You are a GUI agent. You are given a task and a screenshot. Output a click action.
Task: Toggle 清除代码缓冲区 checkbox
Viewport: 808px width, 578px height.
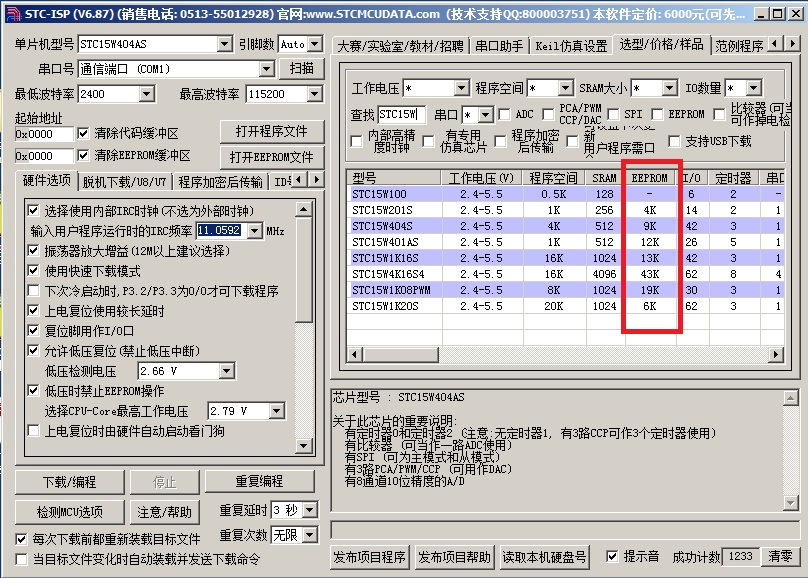(x=83, y=133)
